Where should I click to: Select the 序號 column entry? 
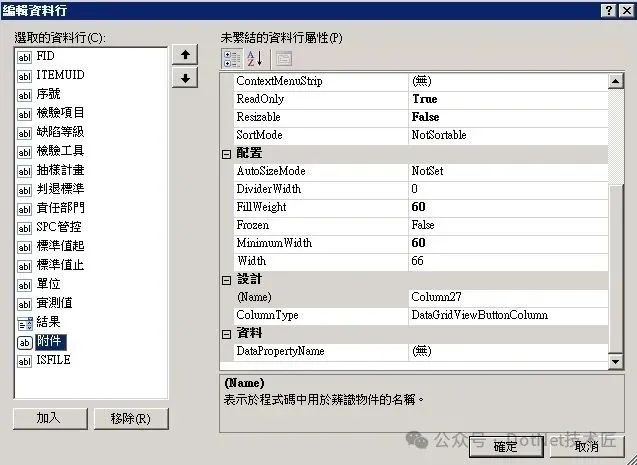pyautogui.click(x=48, y=94)
